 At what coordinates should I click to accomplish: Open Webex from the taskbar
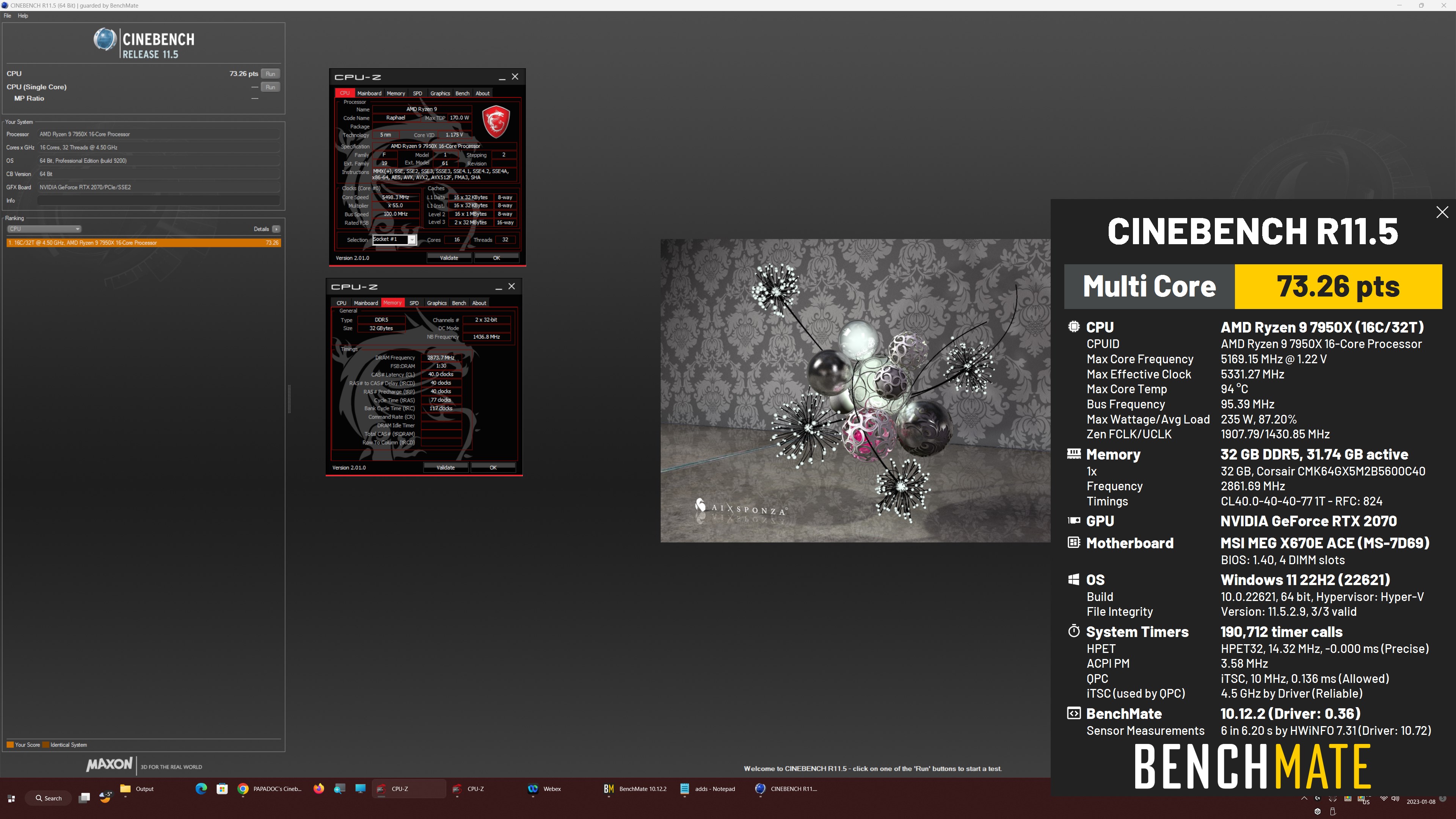(544, 789)
